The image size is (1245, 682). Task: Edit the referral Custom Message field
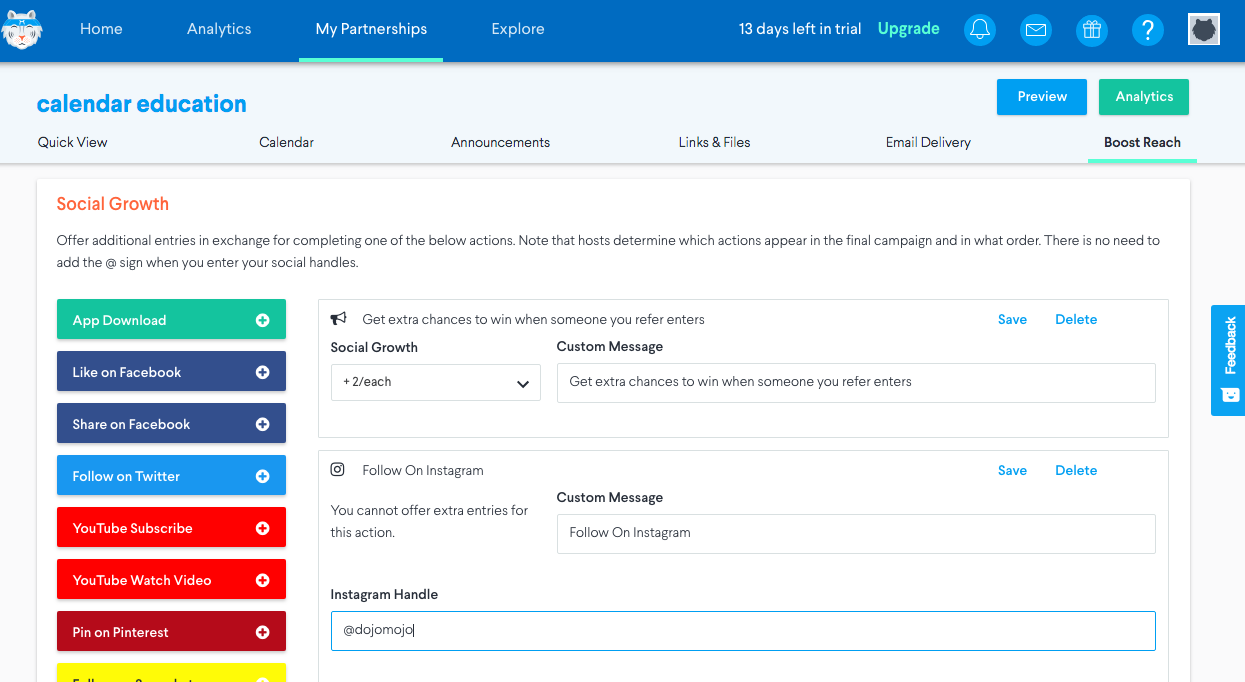click(856, 382)
